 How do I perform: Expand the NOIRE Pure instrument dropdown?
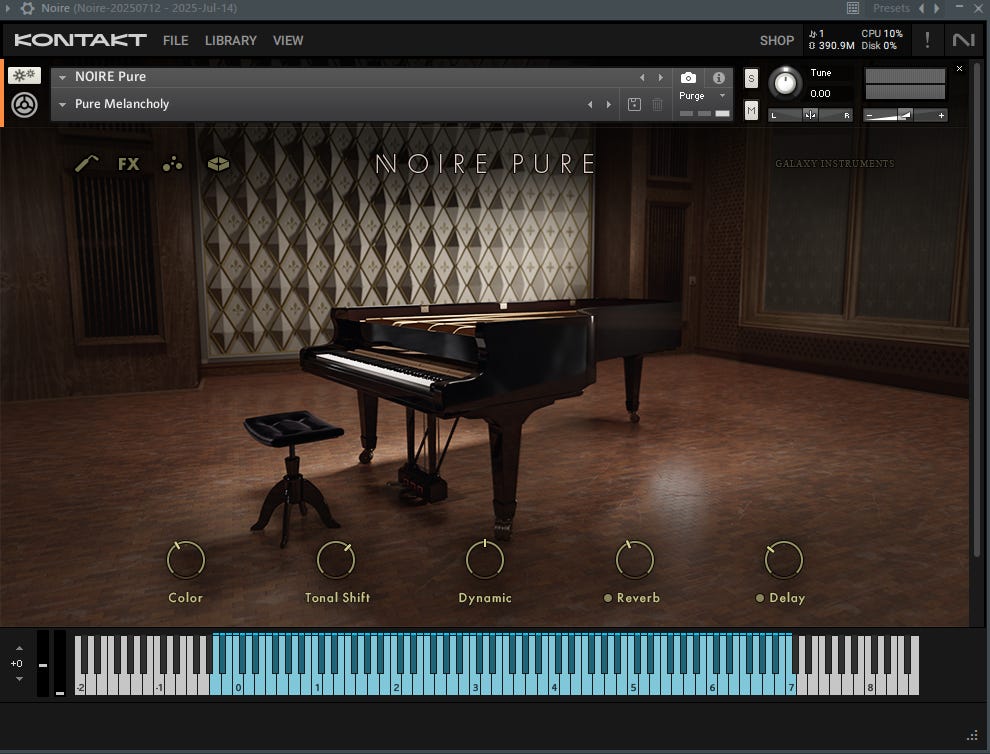(x=63, y=77)
